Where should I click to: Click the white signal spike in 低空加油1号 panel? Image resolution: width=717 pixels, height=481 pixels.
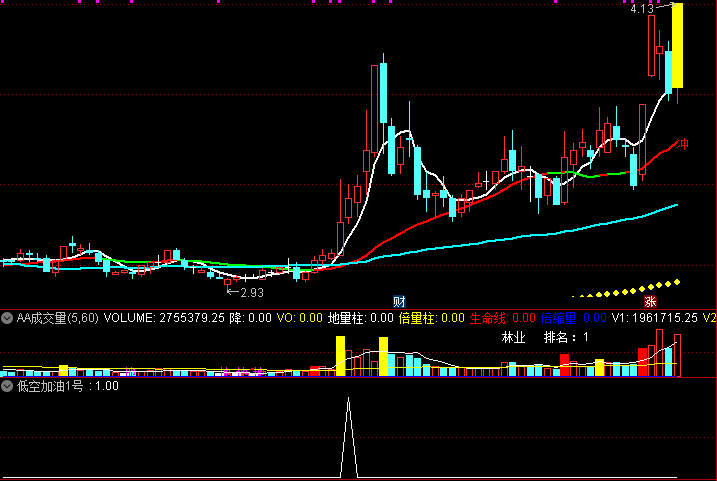(x=349, y=437)
